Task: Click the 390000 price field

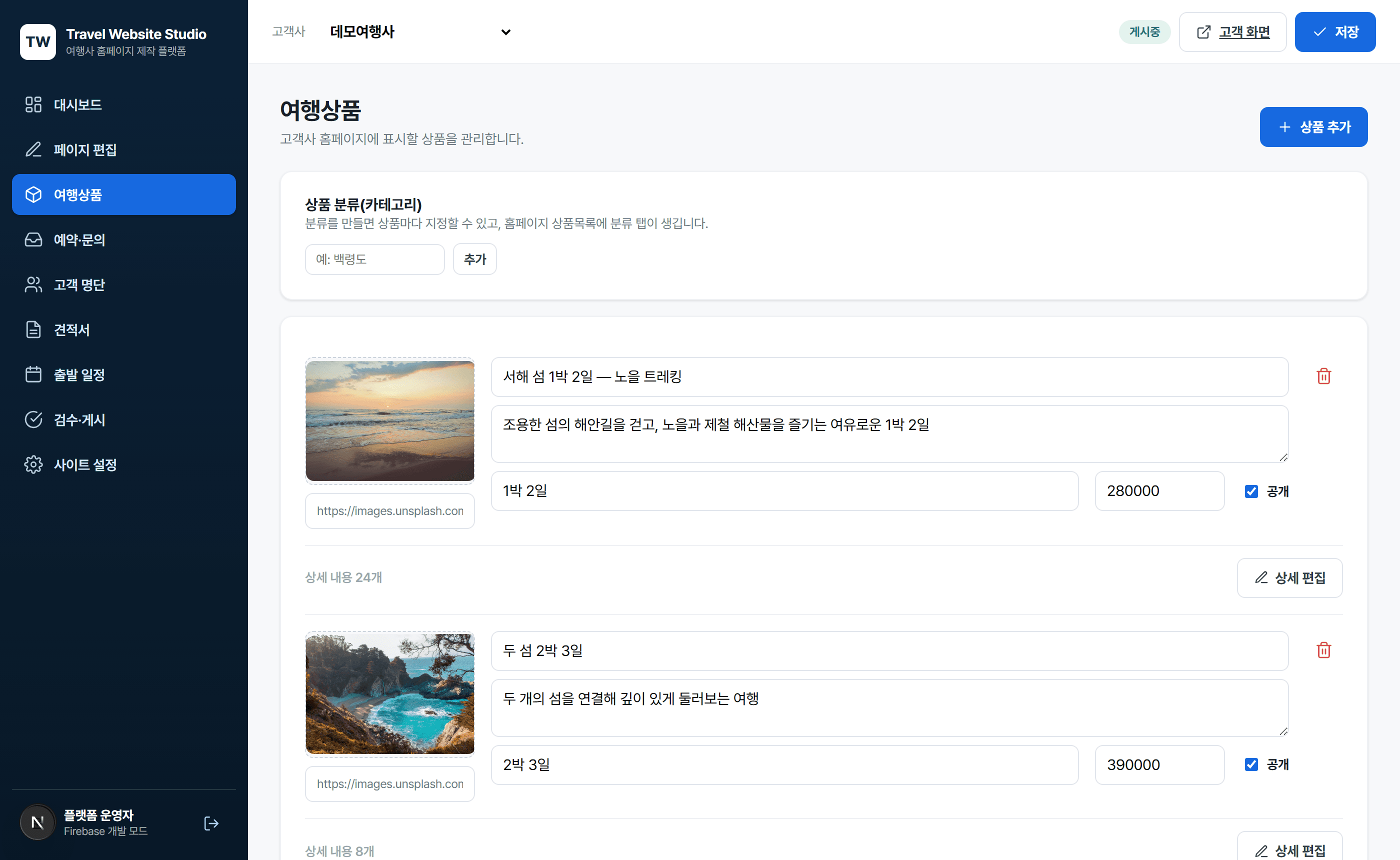Action: 1159,764
